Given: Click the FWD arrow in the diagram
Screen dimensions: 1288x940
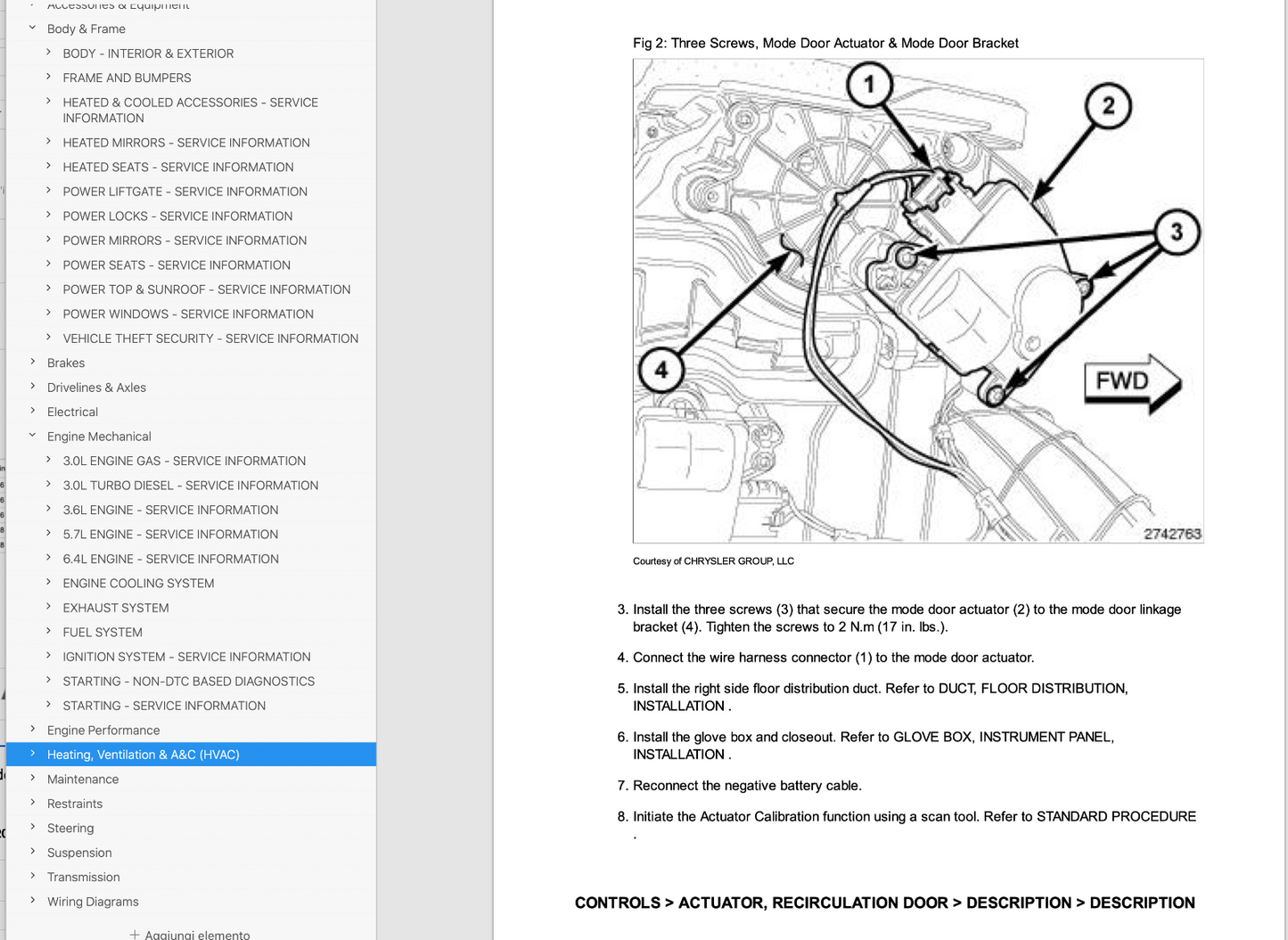Looking at the screenshot, I should pos(1130,382).
